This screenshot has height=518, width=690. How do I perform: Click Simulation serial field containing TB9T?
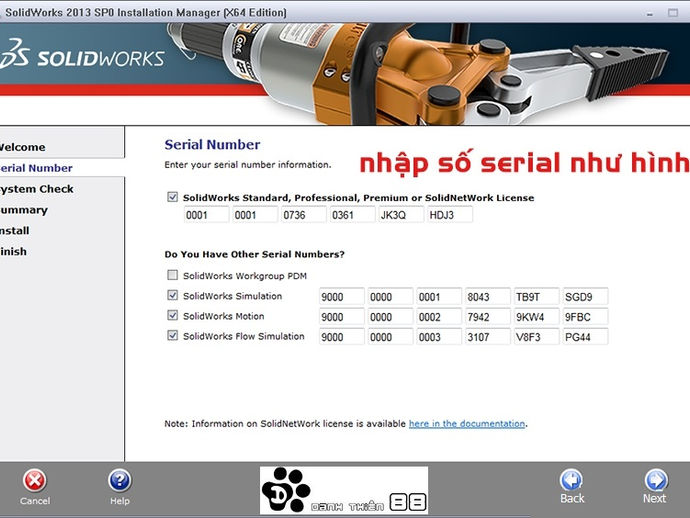(x=536, y=297)
